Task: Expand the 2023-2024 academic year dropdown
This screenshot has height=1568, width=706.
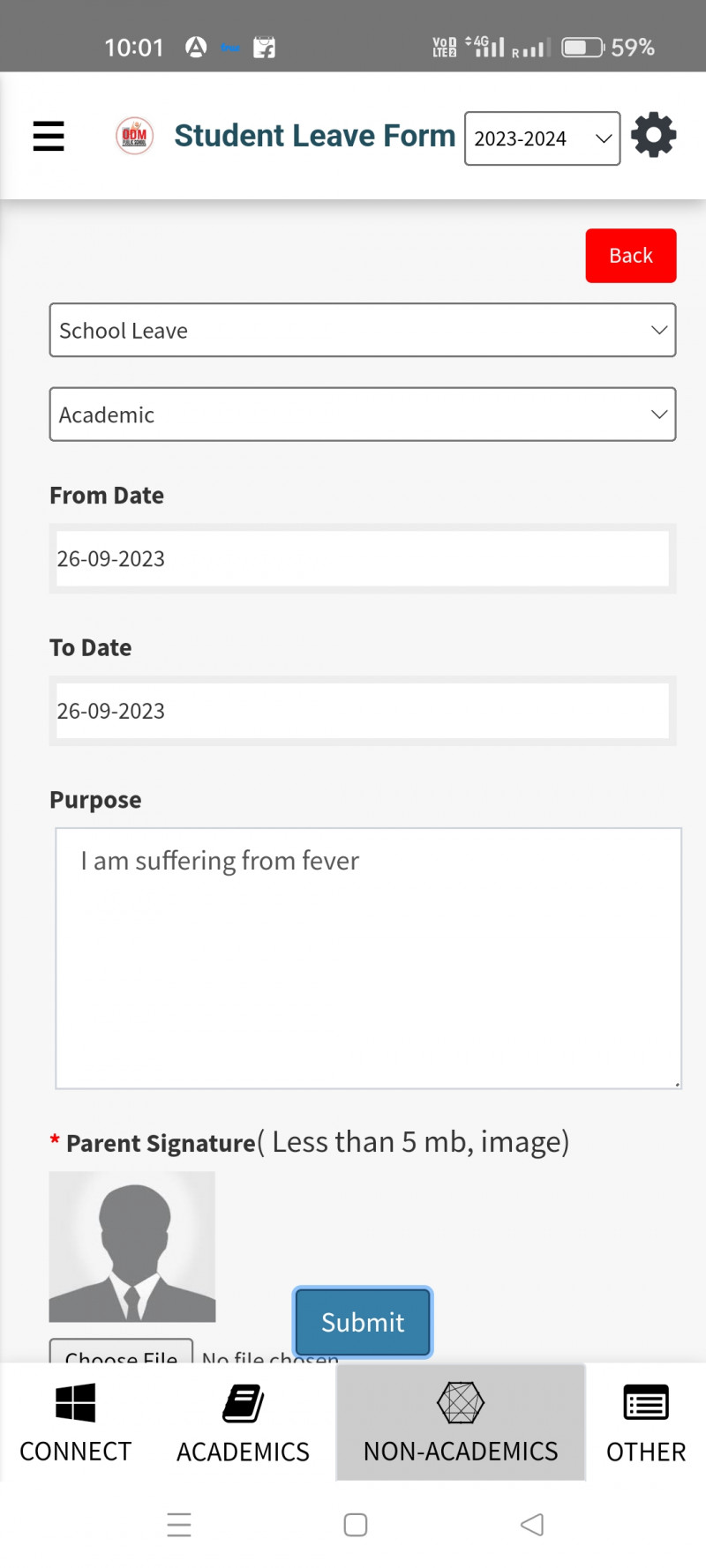Action: coord(542,138)
